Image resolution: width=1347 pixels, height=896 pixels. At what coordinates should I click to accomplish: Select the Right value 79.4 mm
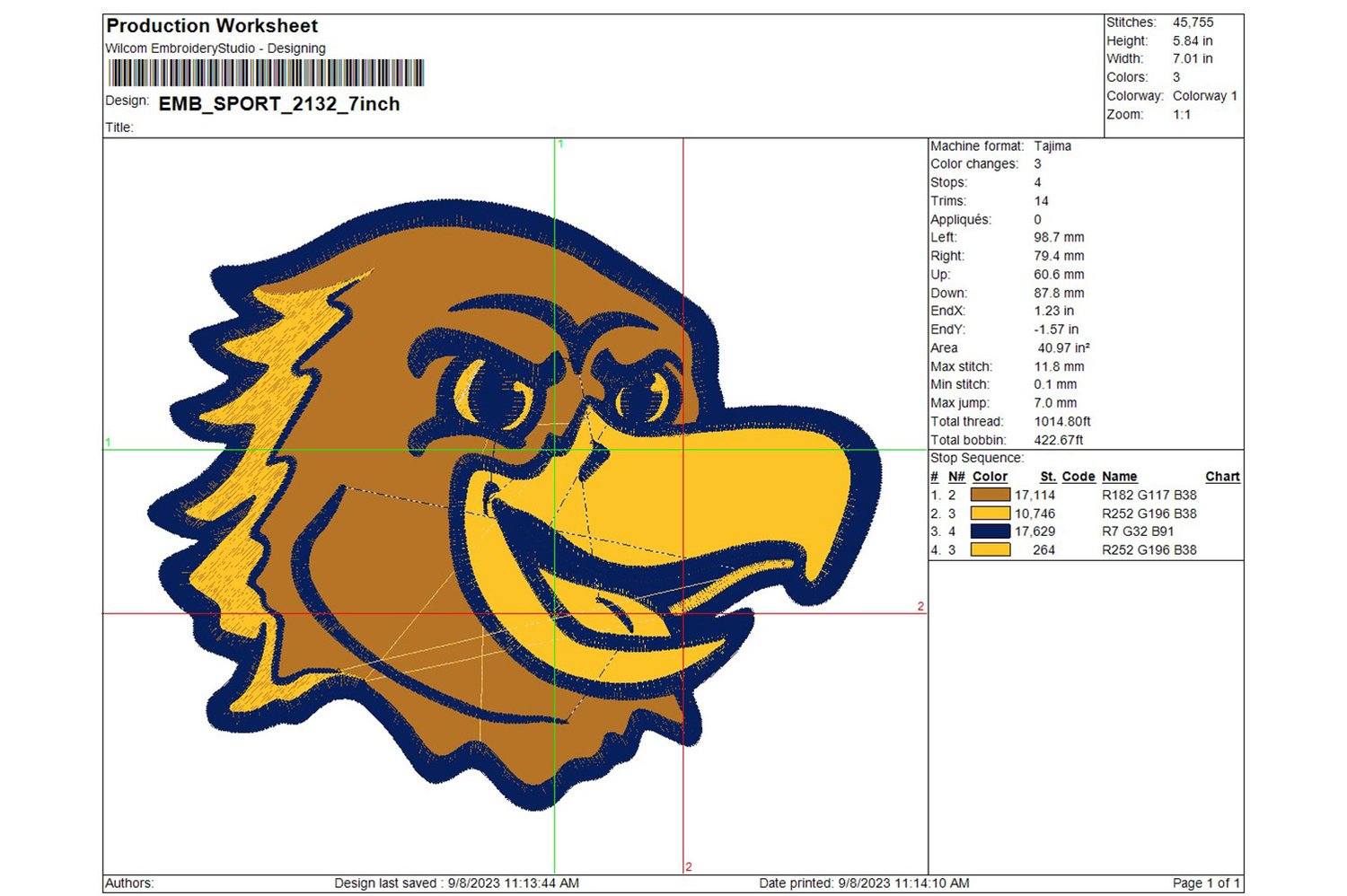pos(1059,256)
